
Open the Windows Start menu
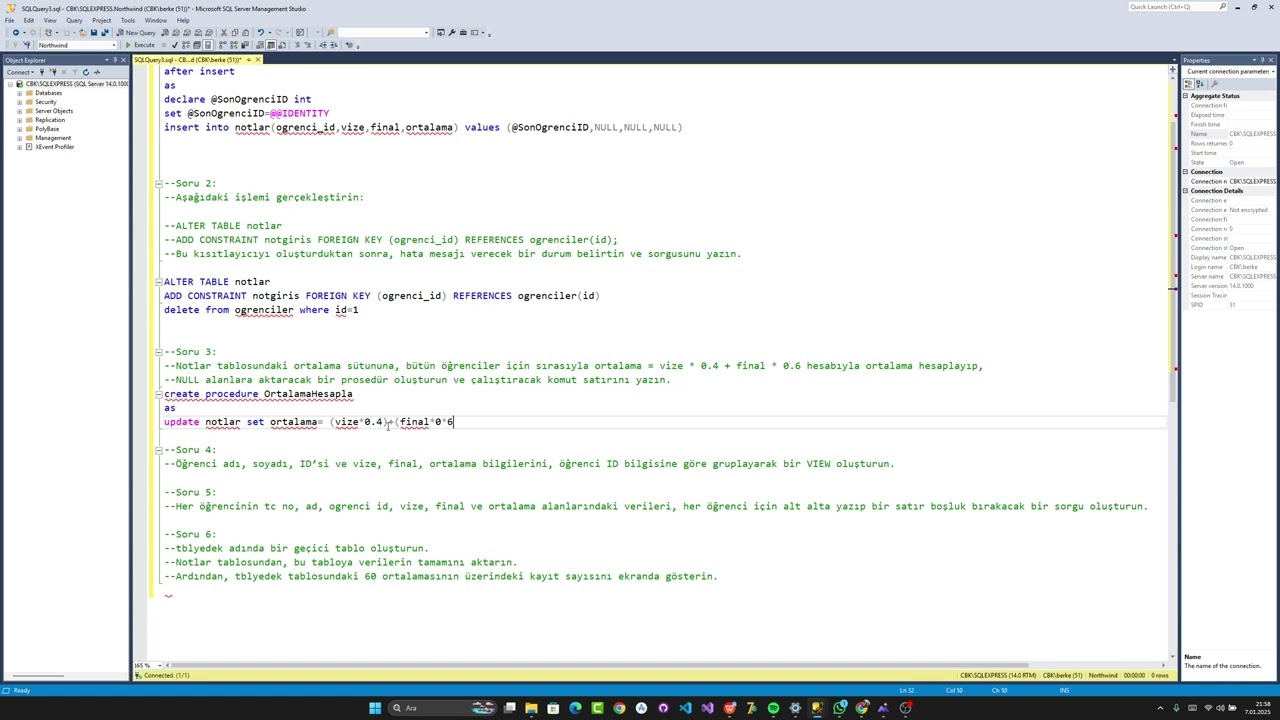click(x=375, y=708)
